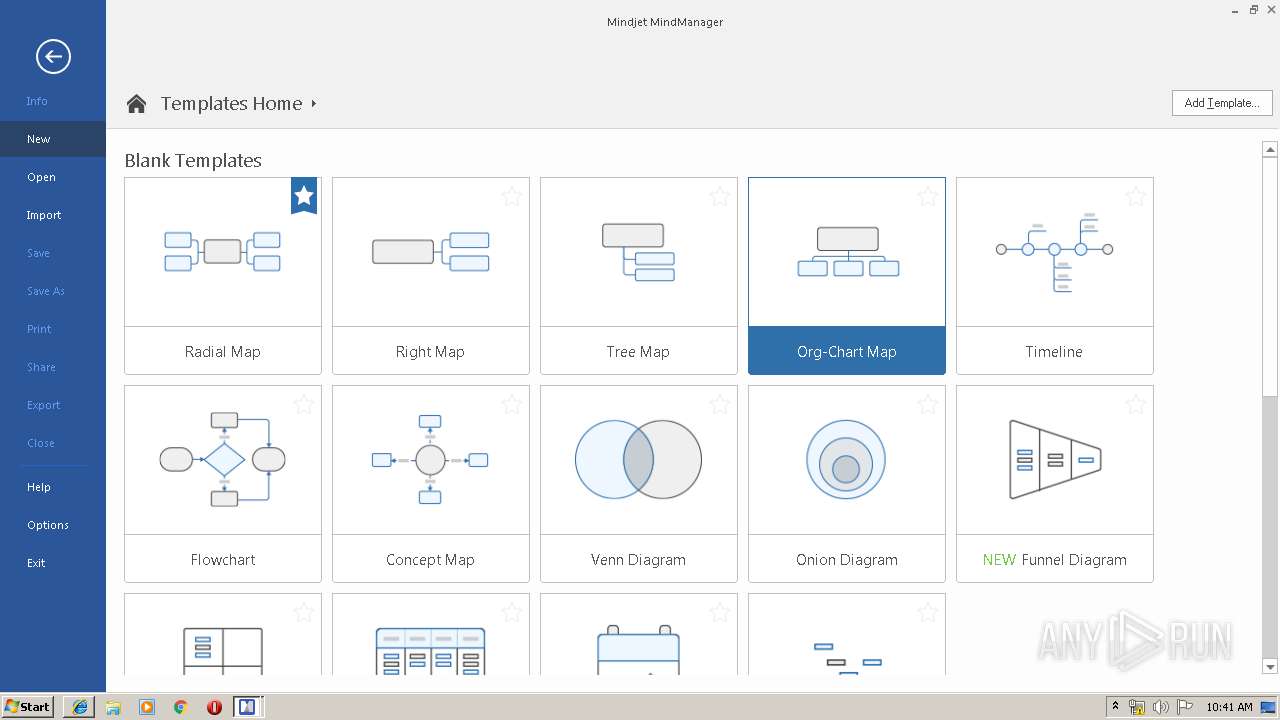1280x720 pixels.
Task: Click the Close menu item
Action: (41, 443)
